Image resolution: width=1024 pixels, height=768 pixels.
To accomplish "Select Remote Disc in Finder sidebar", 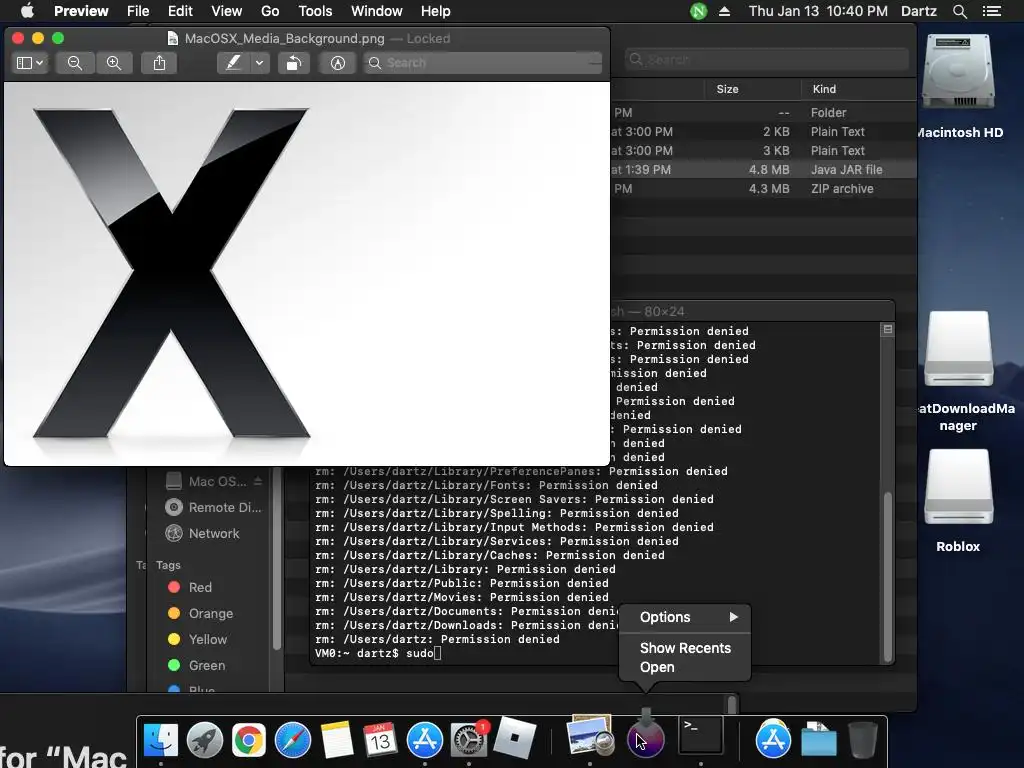I will tap(214, 507).
